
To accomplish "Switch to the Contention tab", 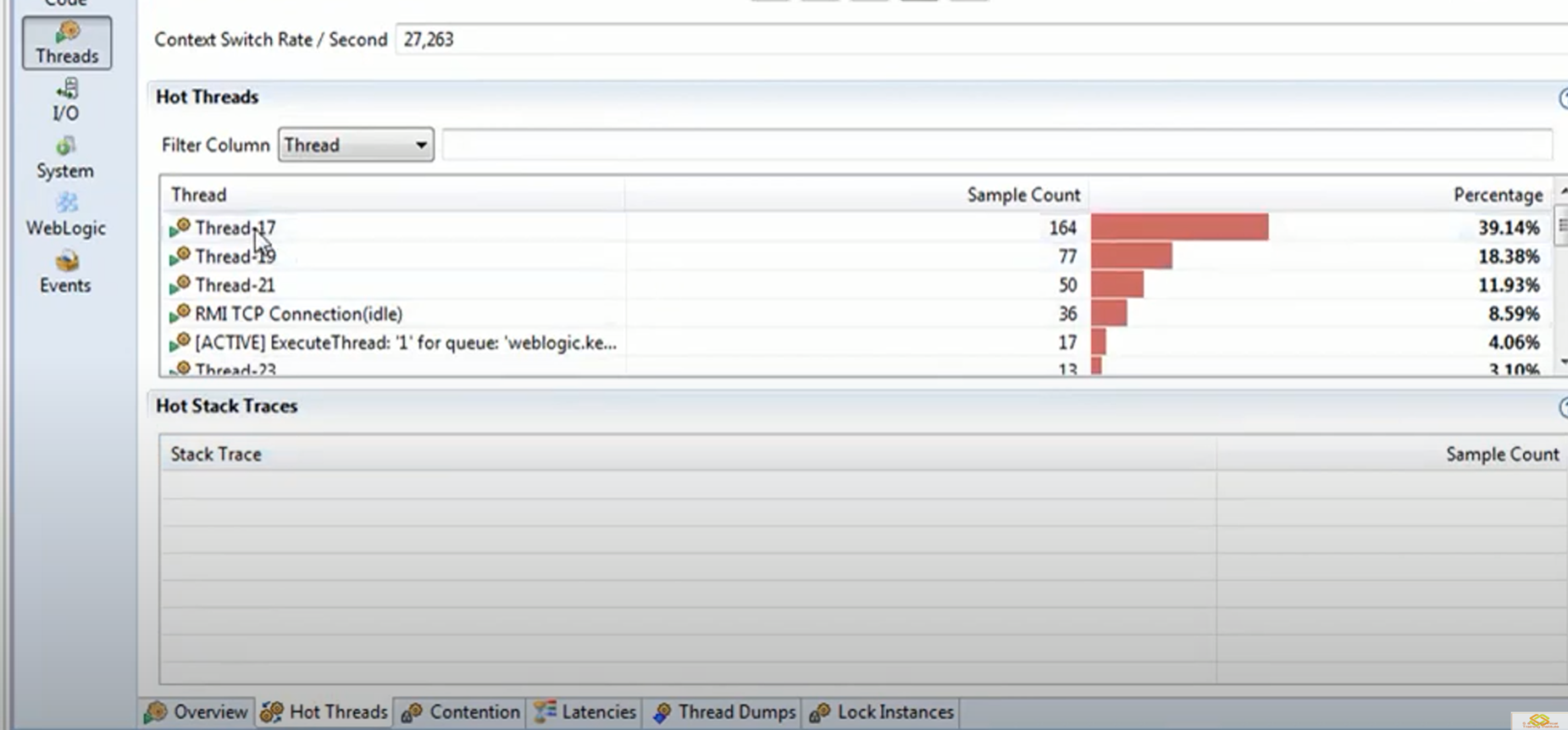I will (x=462, y=712).
